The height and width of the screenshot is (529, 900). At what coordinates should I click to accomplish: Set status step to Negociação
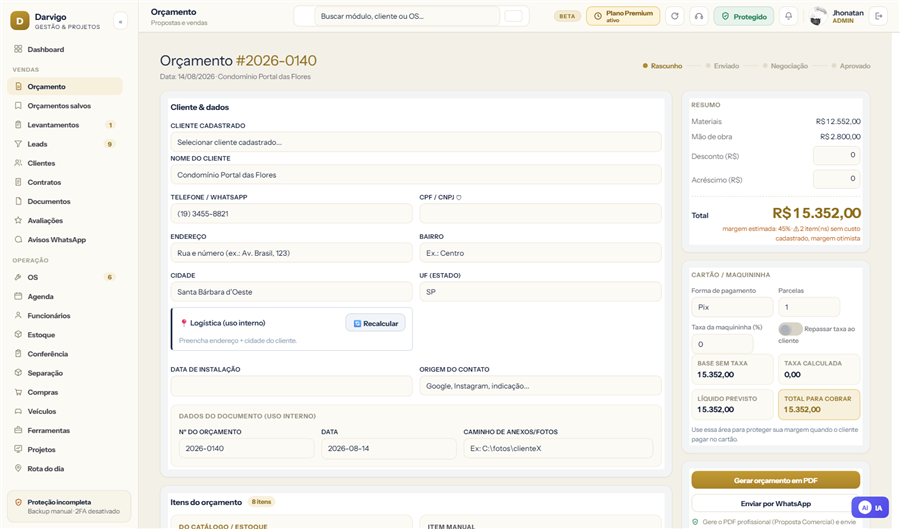coord(785,66)
